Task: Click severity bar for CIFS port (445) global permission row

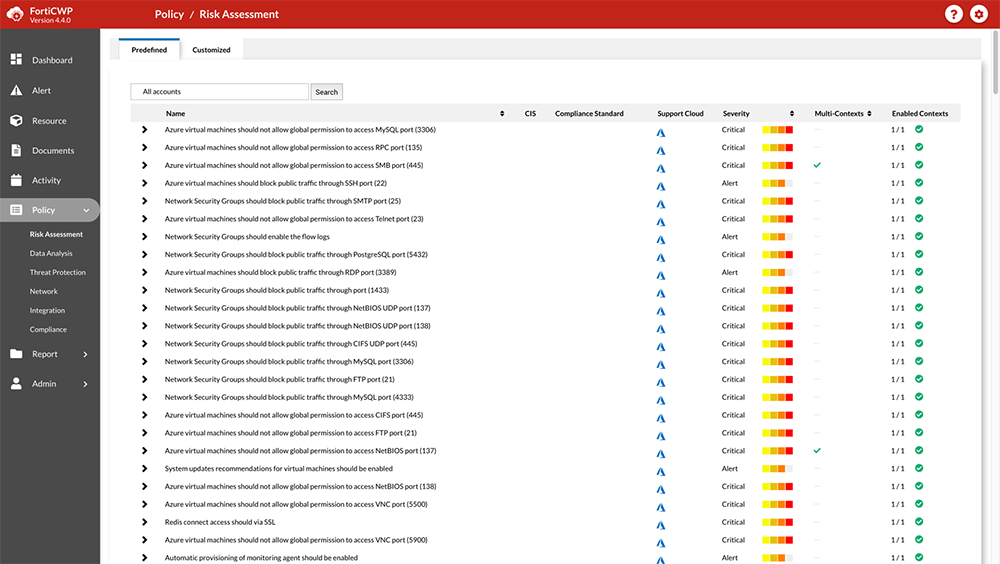Action: [x=777, y=415]
